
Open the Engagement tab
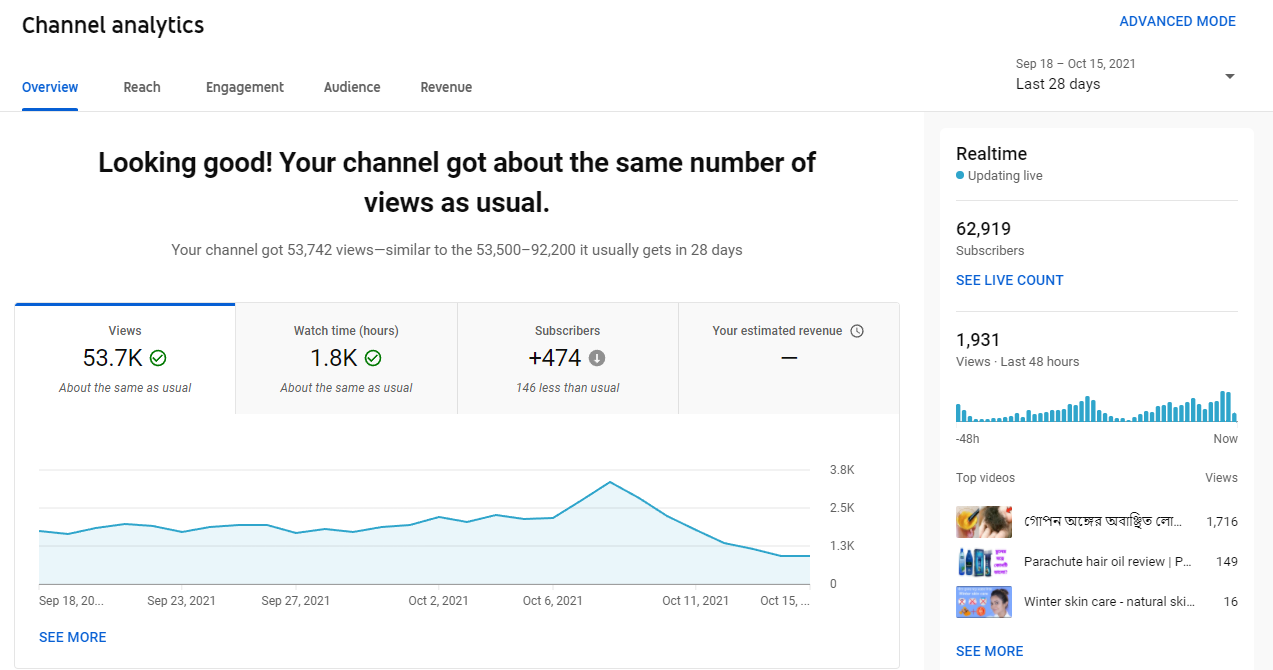245,87
